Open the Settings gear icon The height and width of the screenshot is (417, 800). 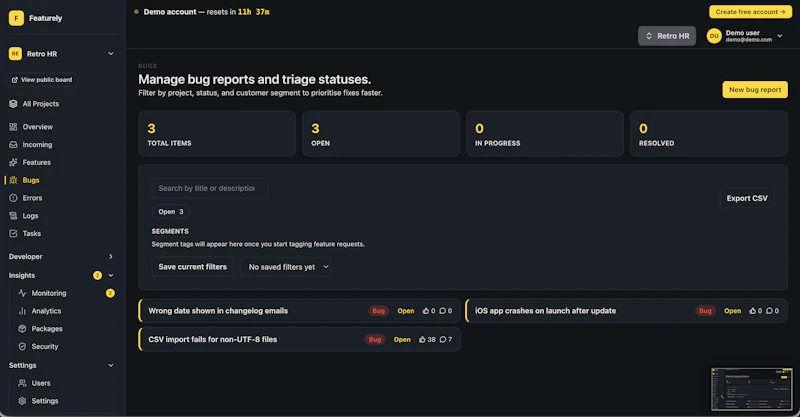coord(22,401)
